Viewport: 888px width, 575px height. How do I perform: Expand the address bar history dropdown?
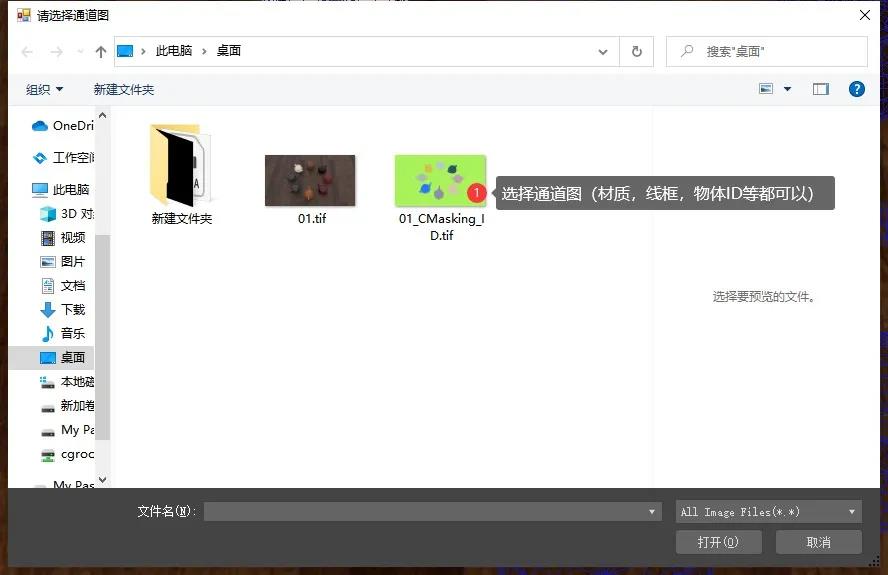point(603,51)
